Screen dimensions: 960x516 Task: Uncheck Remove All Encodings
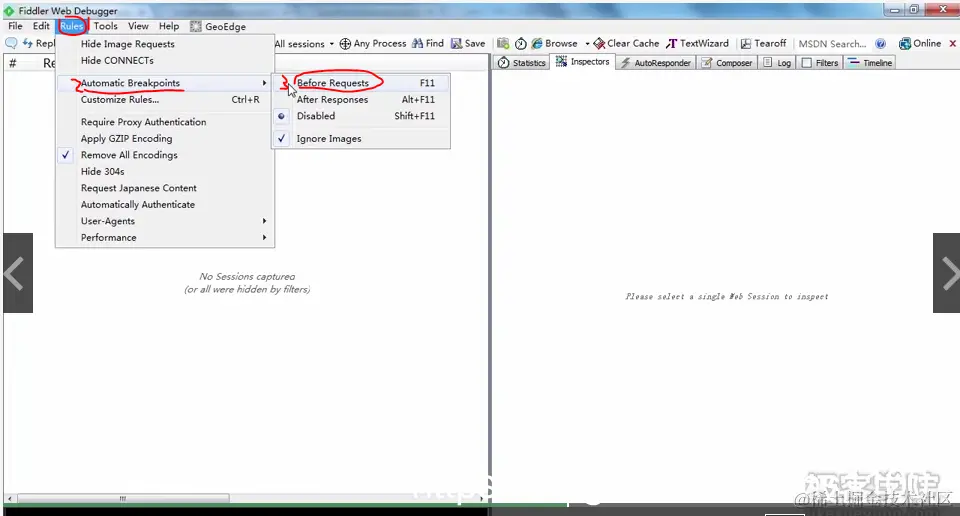pos(165,155)
